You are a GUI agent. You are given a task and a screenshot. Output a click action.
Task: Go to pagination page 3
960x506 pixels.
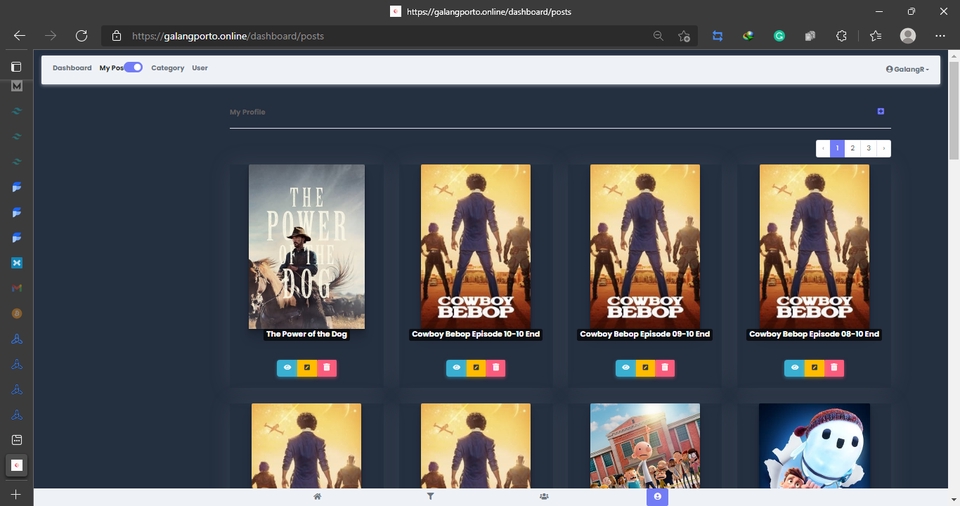[x=868, y=148]
